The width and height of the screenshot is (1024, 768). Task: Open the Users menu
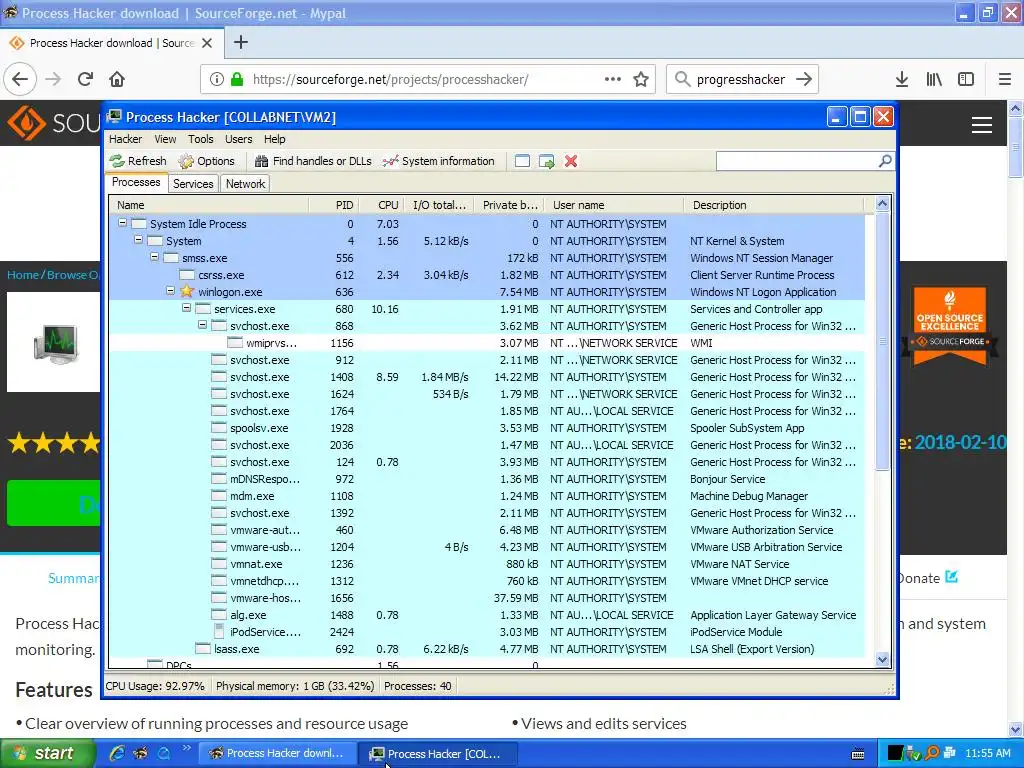[238, 139]
